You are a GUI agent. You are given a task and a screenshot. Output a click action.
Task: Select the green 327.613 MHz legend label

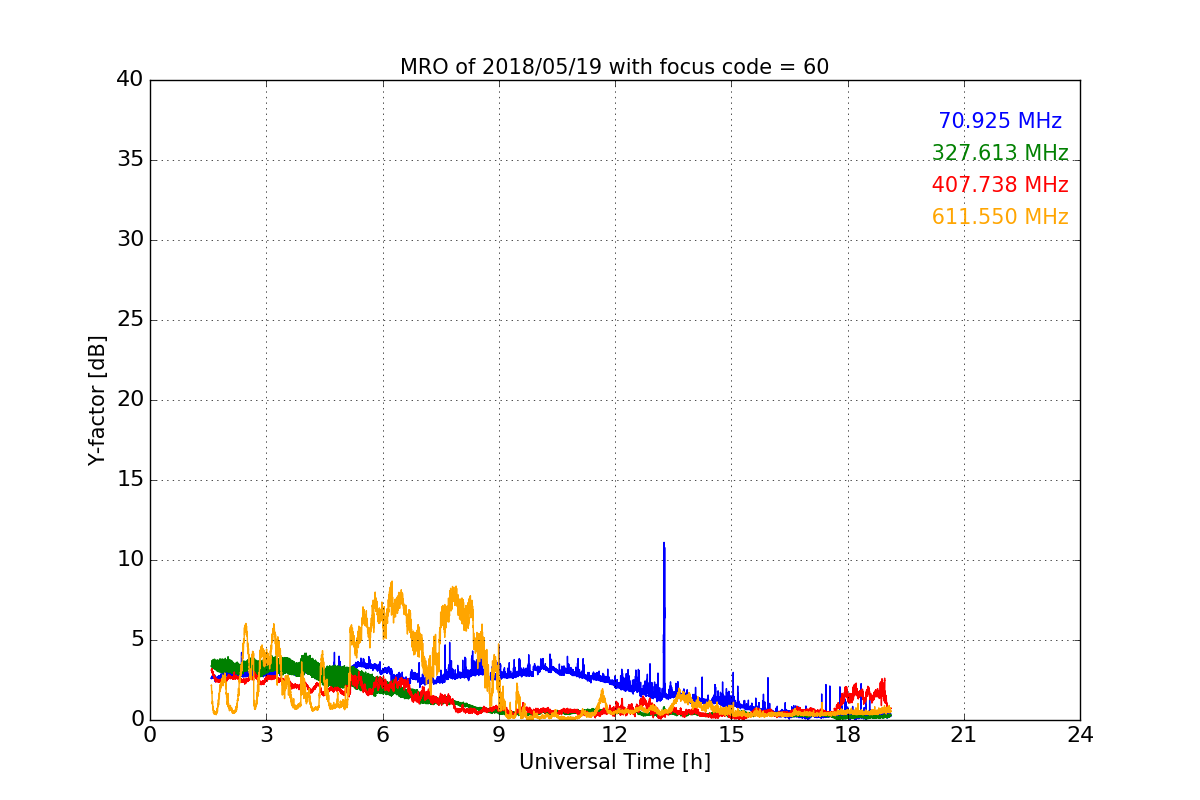tap(1000, 153)
